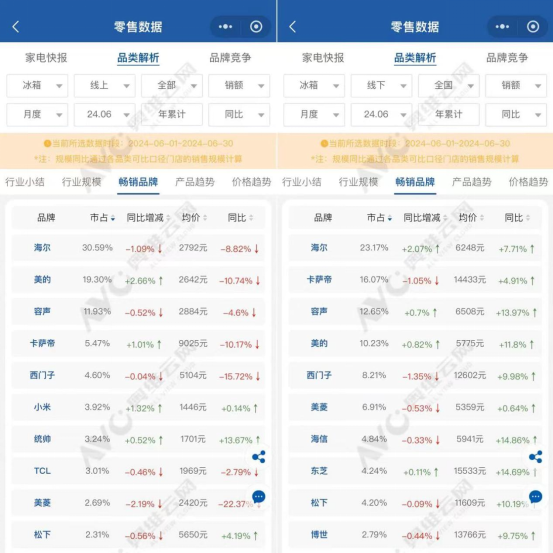Switch to 家电快报 tab in left panel
This screenshot has height=553, width=553.
coord(46,58)
